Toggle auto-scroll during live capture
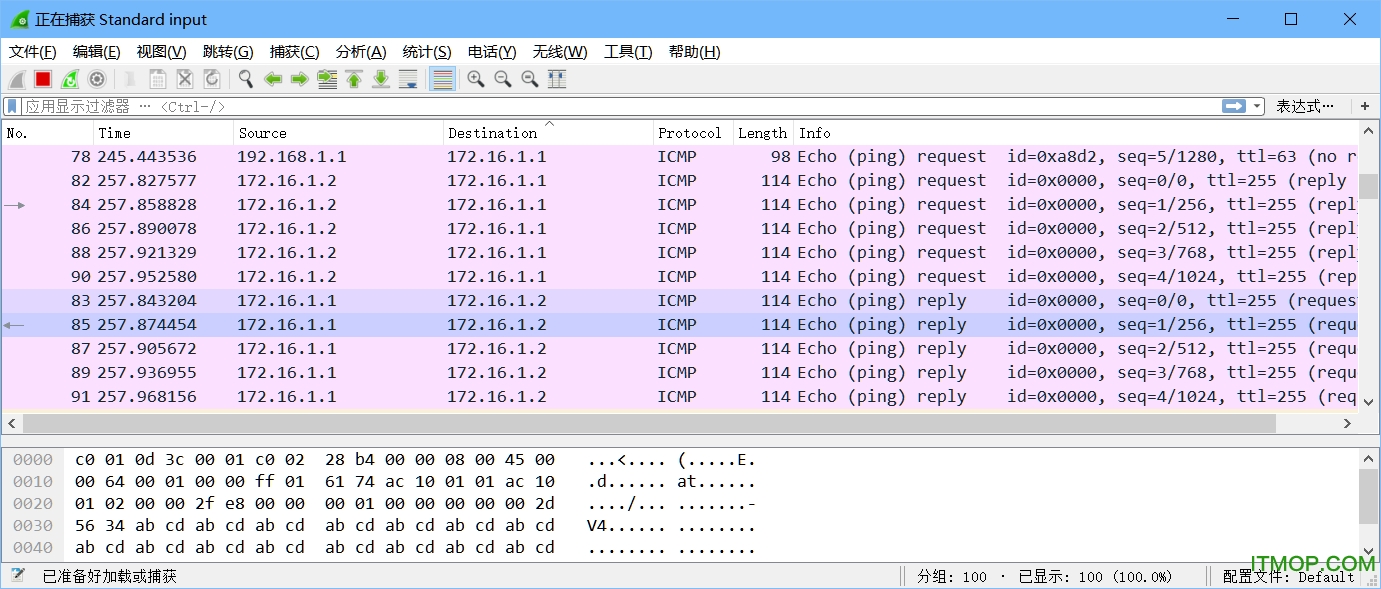1381x589 pixels. [408, 79]
